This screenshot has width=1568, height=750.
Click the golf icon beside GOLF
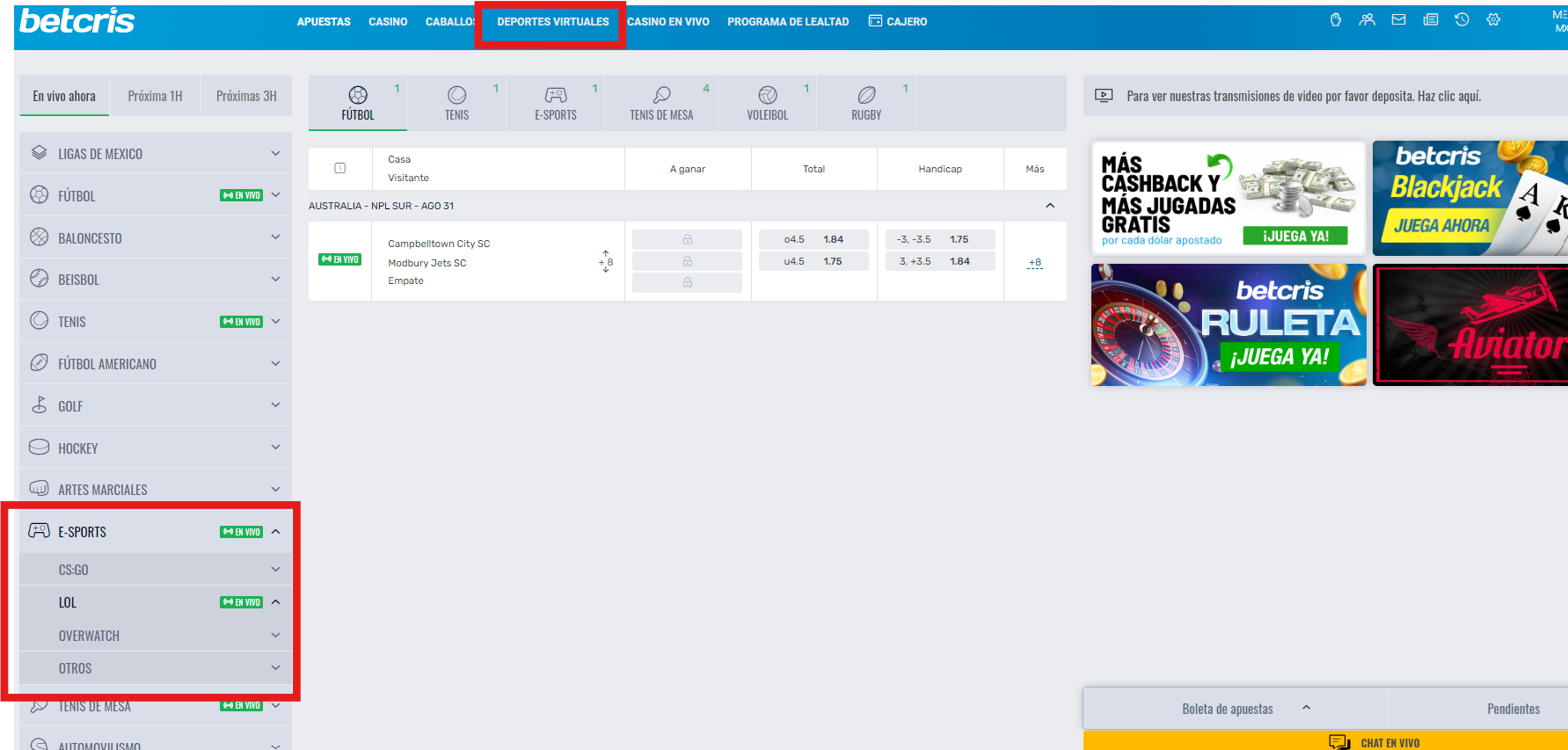click(39, 405)
